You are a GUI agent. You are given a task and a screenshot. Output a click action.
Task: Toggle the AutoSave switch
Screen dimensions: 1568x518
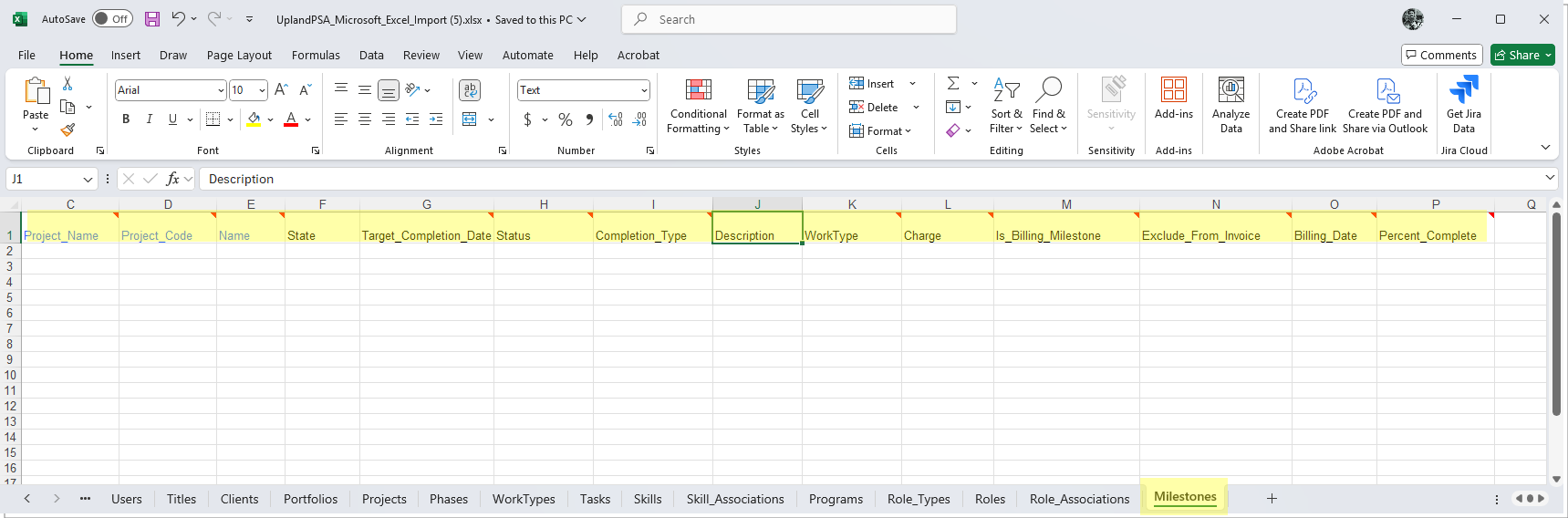click(x=112, y=19)
